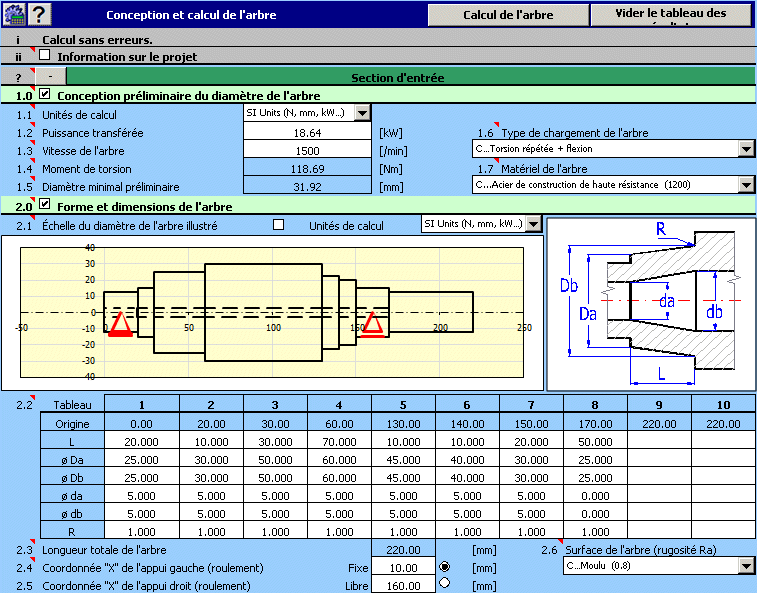Screen dimensions: 757x593
Task: Click row label 'Origine' in the table
Action: pyautogui.click(x=72, y=424)
